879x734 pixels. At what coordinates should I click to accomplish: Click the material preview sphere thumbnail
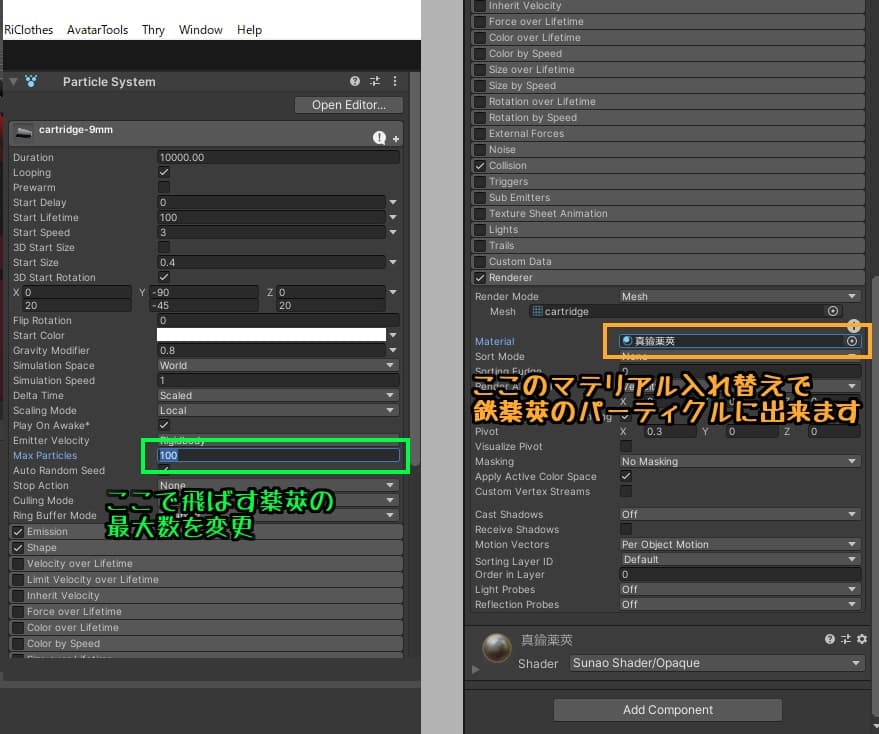[497, 648]
